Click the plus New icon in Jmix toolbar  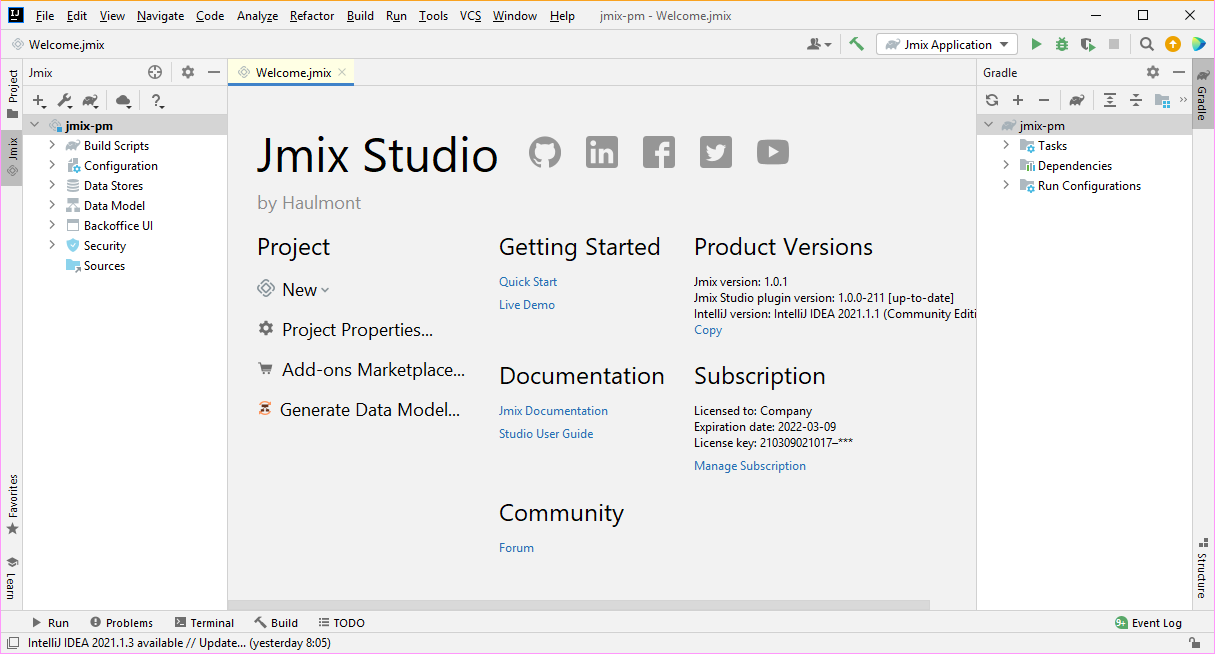[x=40, y=101]
